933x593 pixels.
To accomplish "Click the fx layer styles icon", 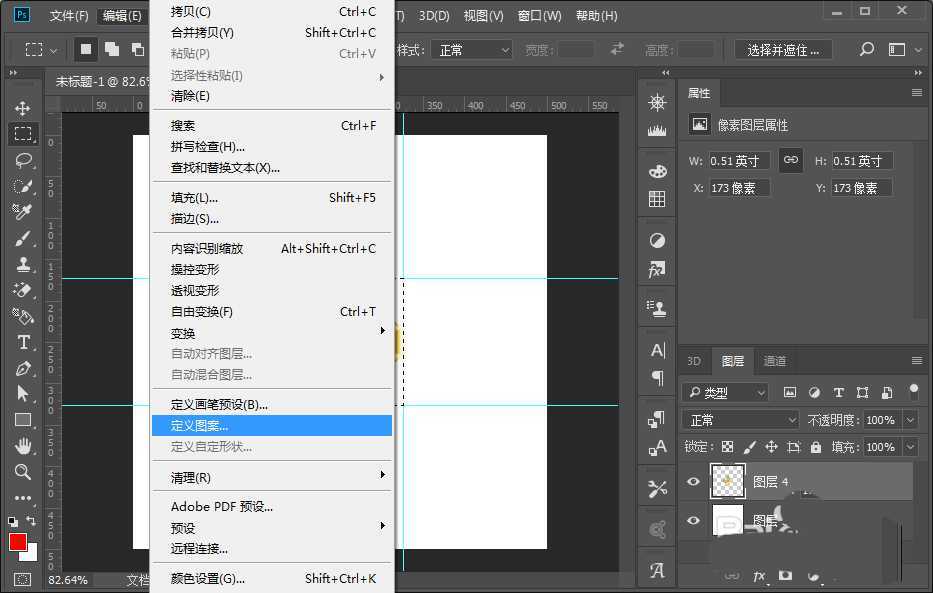I will click(x=758, y=577).
